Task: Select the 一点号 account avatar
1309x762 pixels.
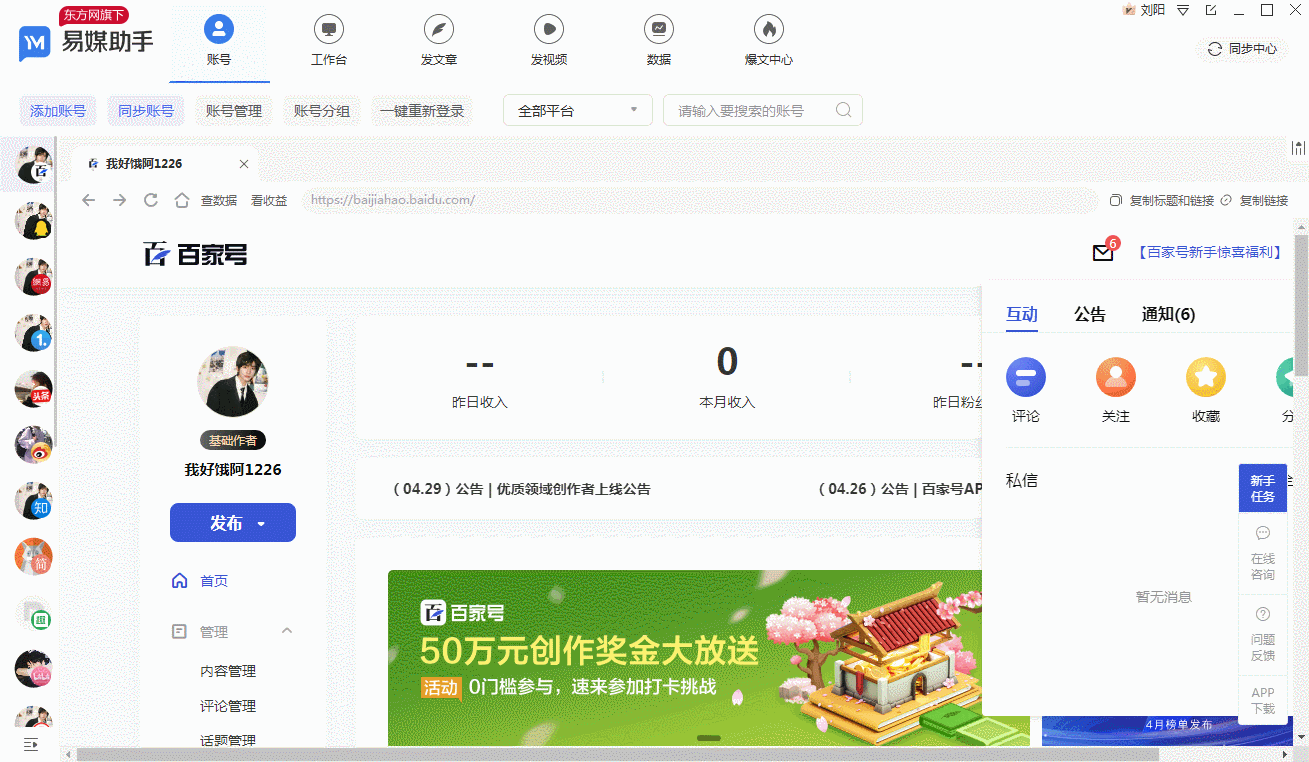Action: tap(33, 333)
